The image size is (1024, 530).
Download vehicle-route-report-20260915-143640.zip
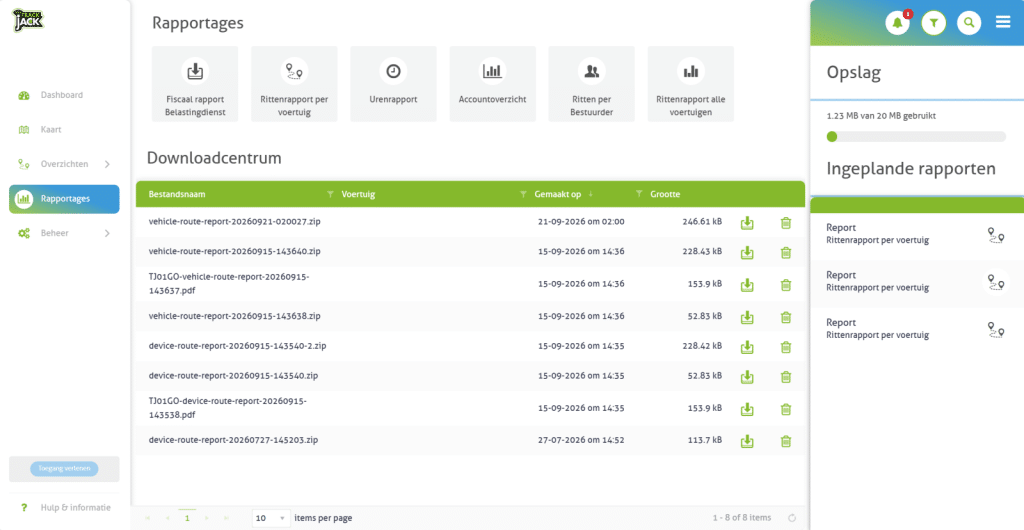[747, 253]
